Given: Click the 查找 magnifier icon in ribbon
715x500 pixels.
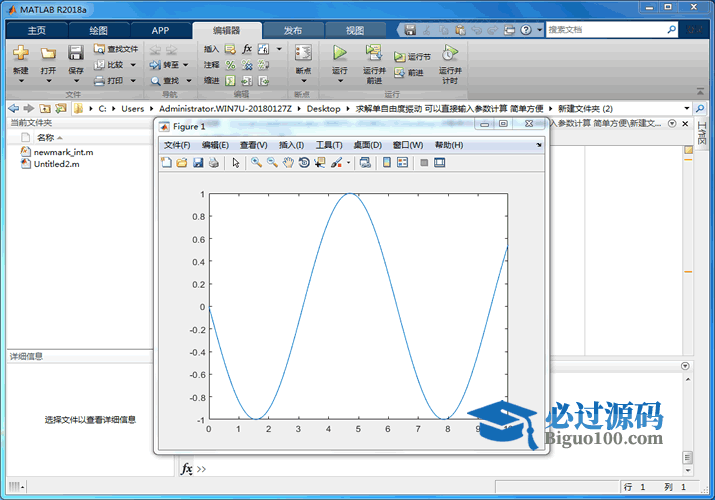Looking at the screenshot, I should tap(155, 81).
